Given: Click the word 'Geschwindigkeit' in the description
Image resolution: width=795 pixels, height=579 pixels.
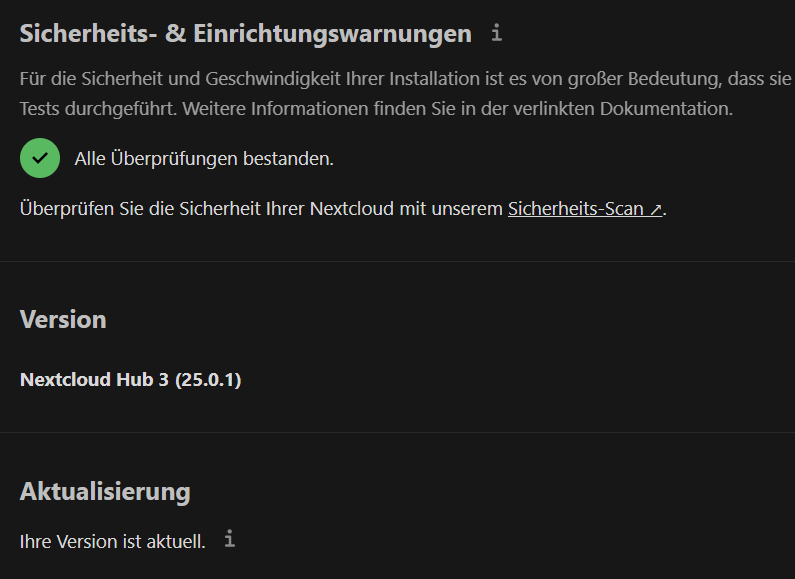Looking at the screenshot, I should point(273,79).
